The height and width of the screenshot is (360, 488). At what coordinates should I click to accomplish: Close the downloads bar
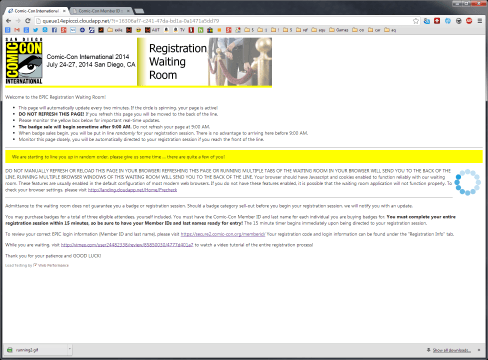coord(479,350)
